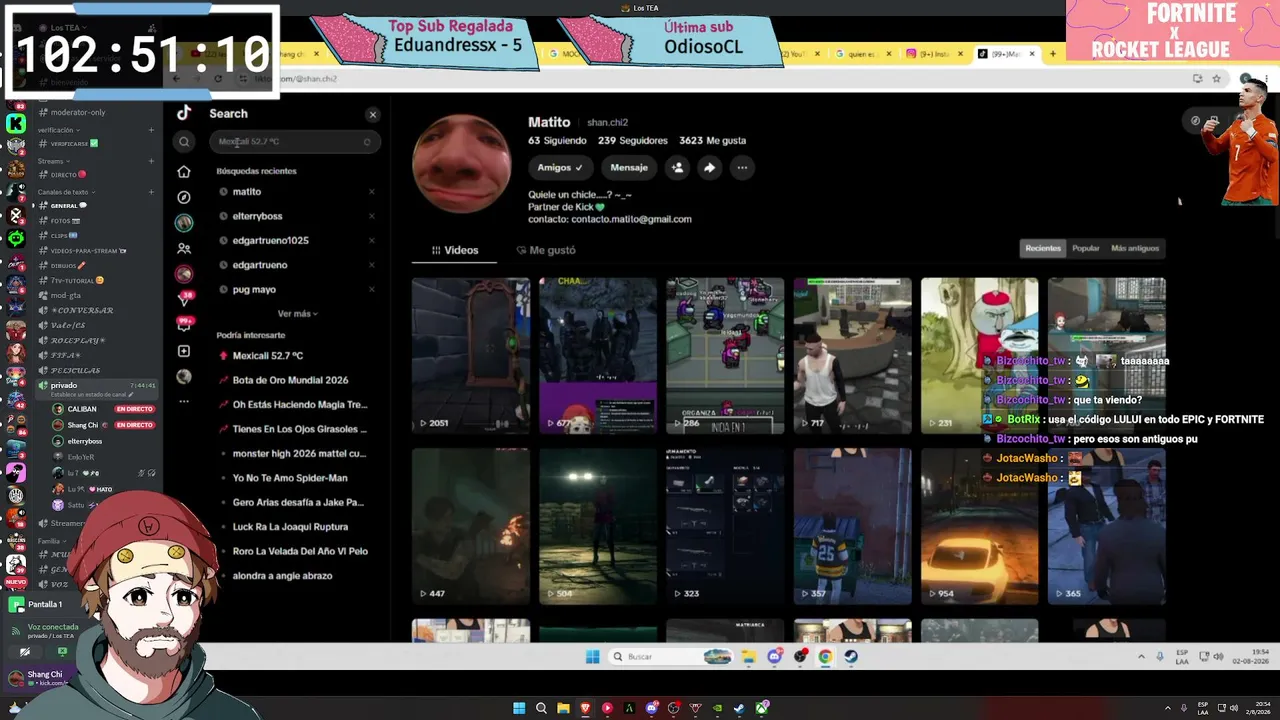The width and height of the screenshot is (1280, 720).
Task: Sort videos by 'Popular'
Action: pos(1086,248)
